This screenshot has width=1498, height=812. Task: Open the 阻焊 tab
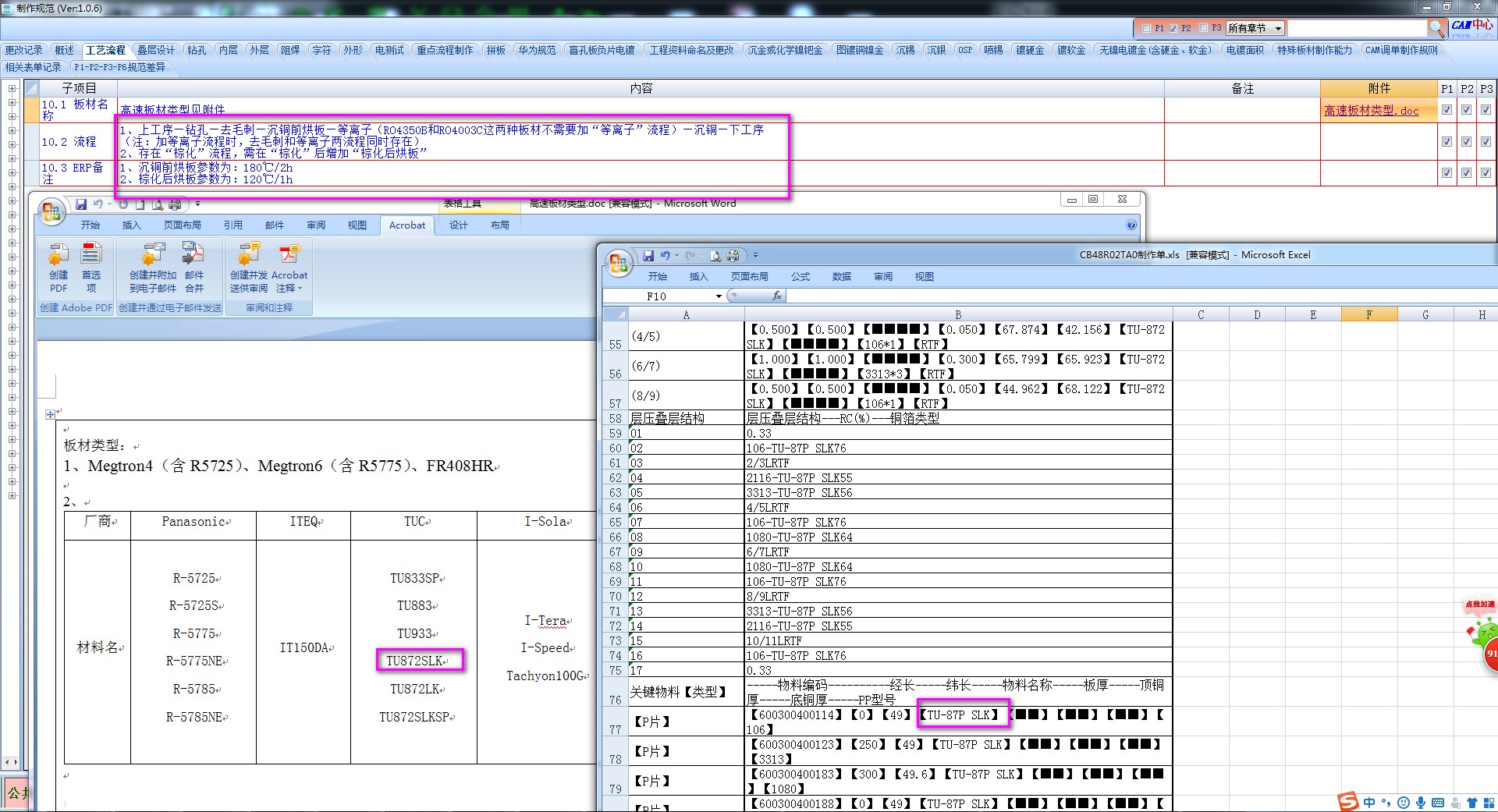pyautogui.click(x=290, y=50)
